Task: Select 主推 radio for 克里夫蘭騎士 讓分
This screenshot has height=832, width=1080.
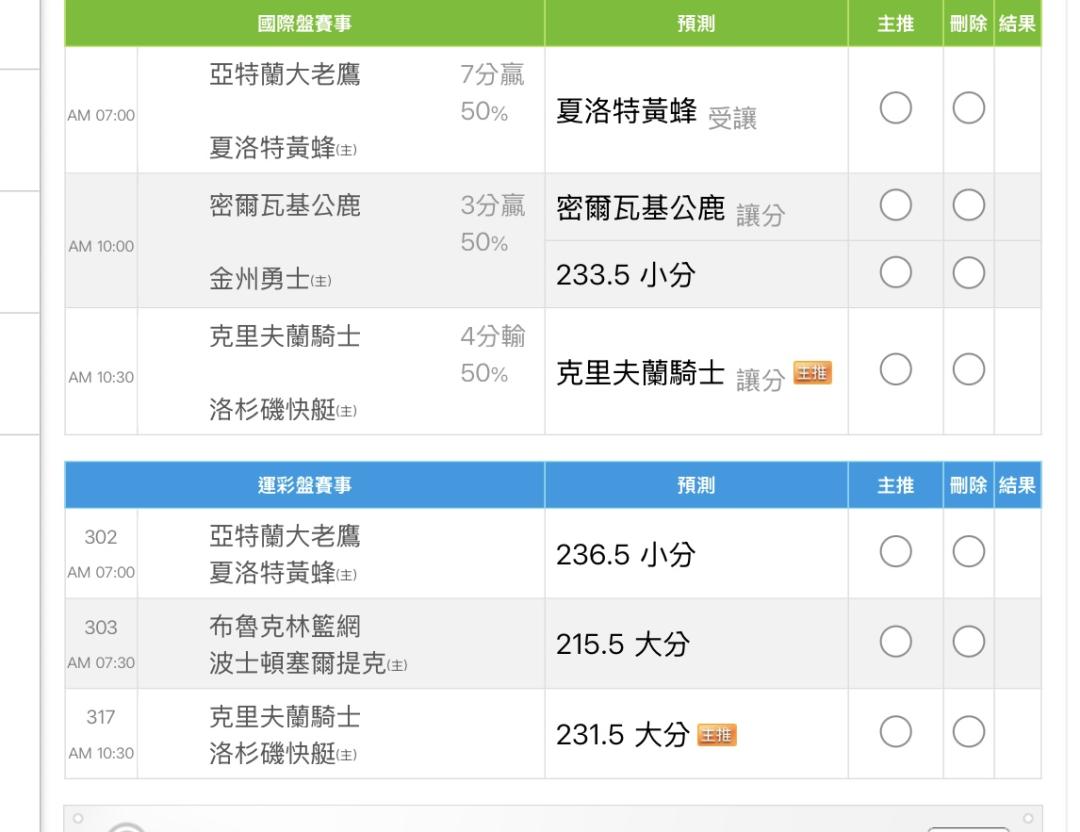Action: (x=895, y=371)
